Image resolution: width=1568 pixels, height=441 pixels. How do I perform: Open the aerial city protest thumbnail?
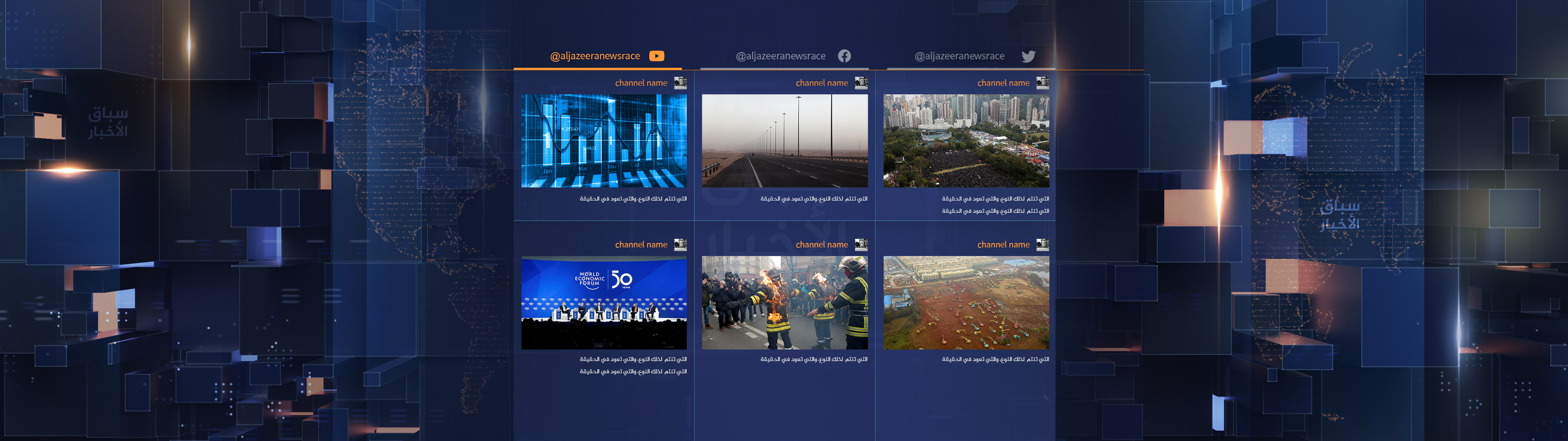[966, 141]
